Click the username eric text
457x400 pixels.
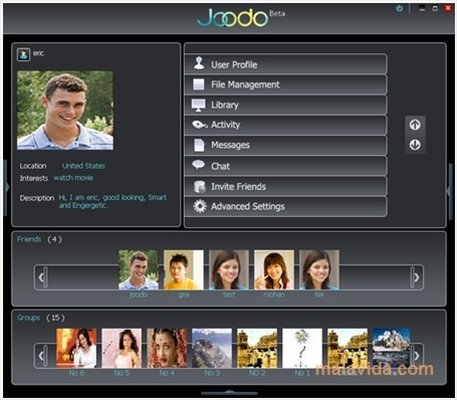tap(38, 53)
